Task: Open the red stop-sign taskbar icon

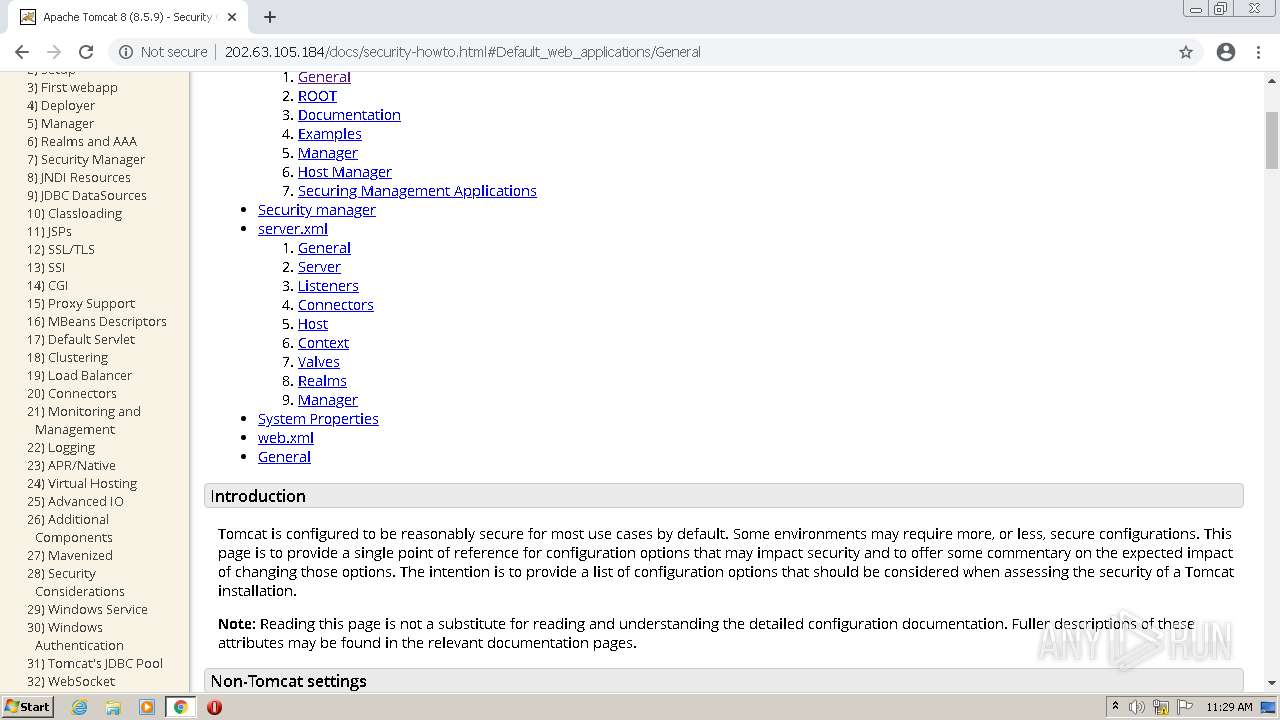Action: click(x=214, y=707)
